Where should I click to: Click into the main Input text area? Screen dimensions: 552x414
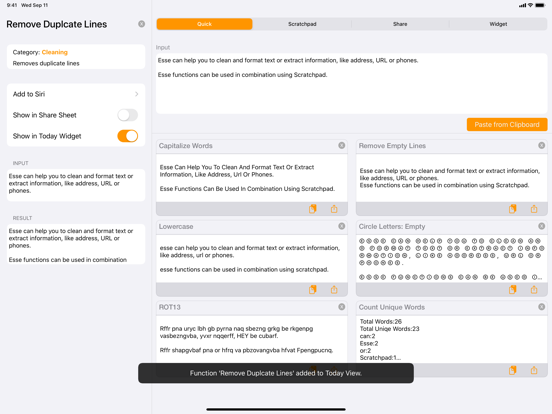[351, 83]
